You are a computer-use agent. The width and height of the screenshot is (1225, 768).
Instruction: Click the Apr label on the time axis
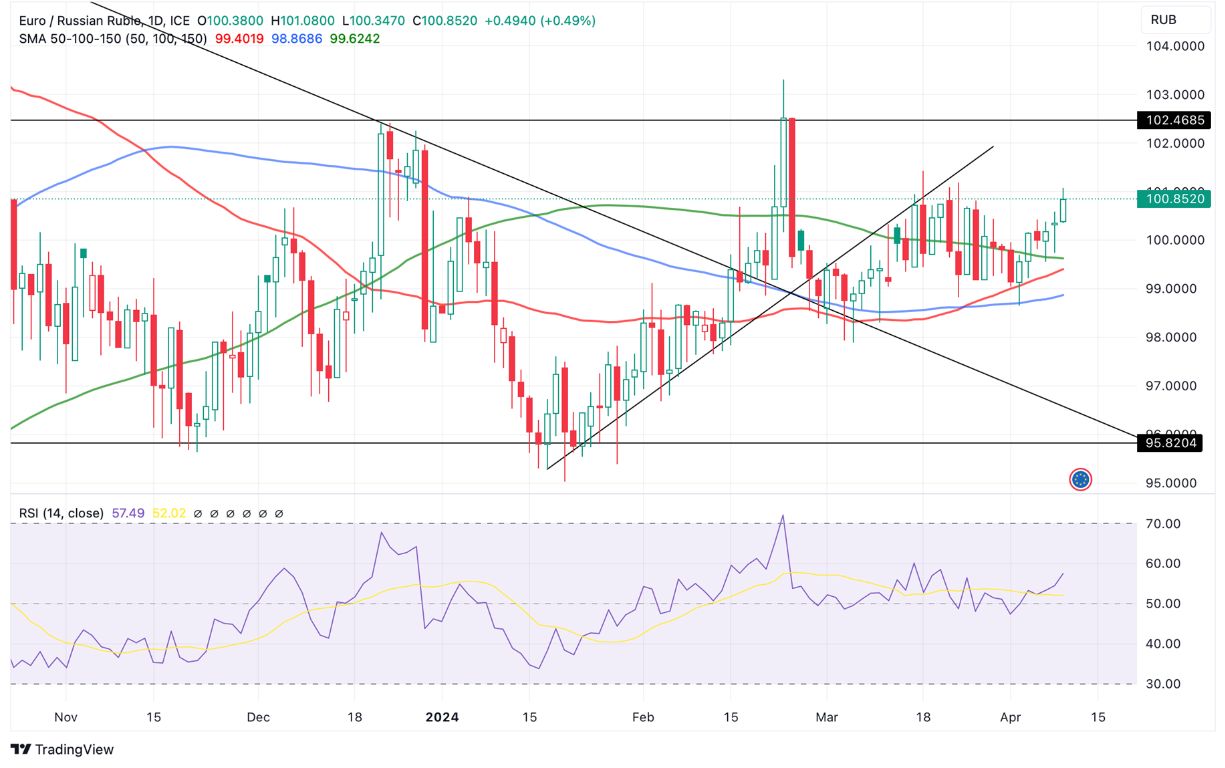(x=1010, y=717)
